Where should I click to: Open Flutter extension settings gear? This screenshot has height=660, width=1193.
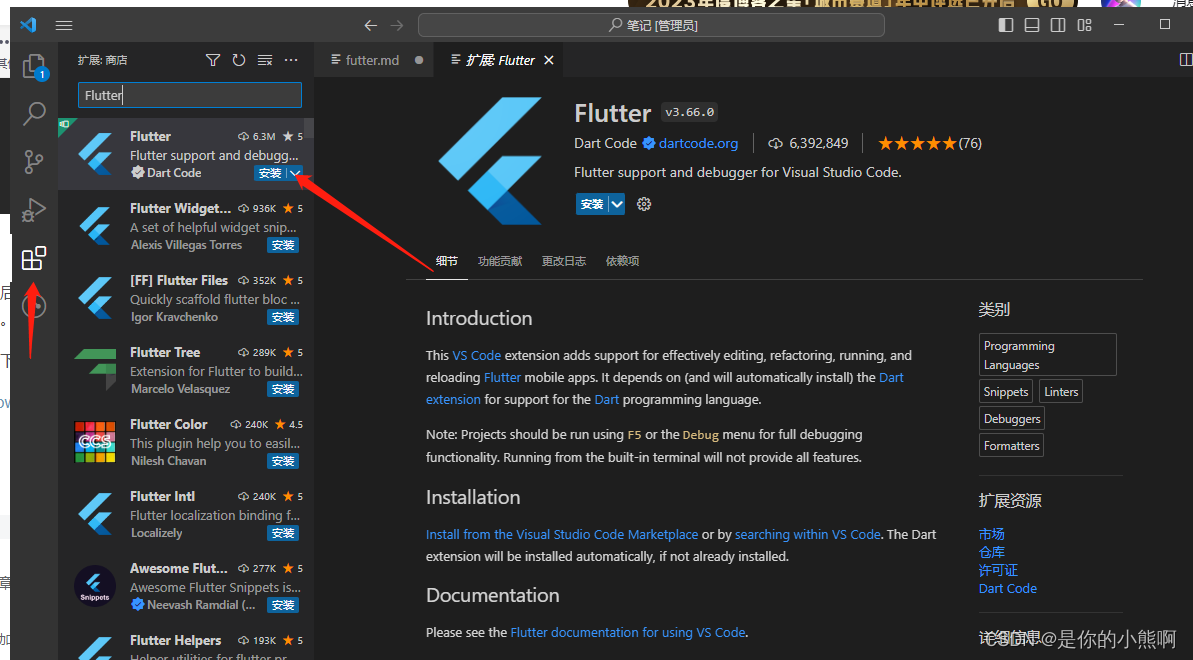tap(644, 204)
